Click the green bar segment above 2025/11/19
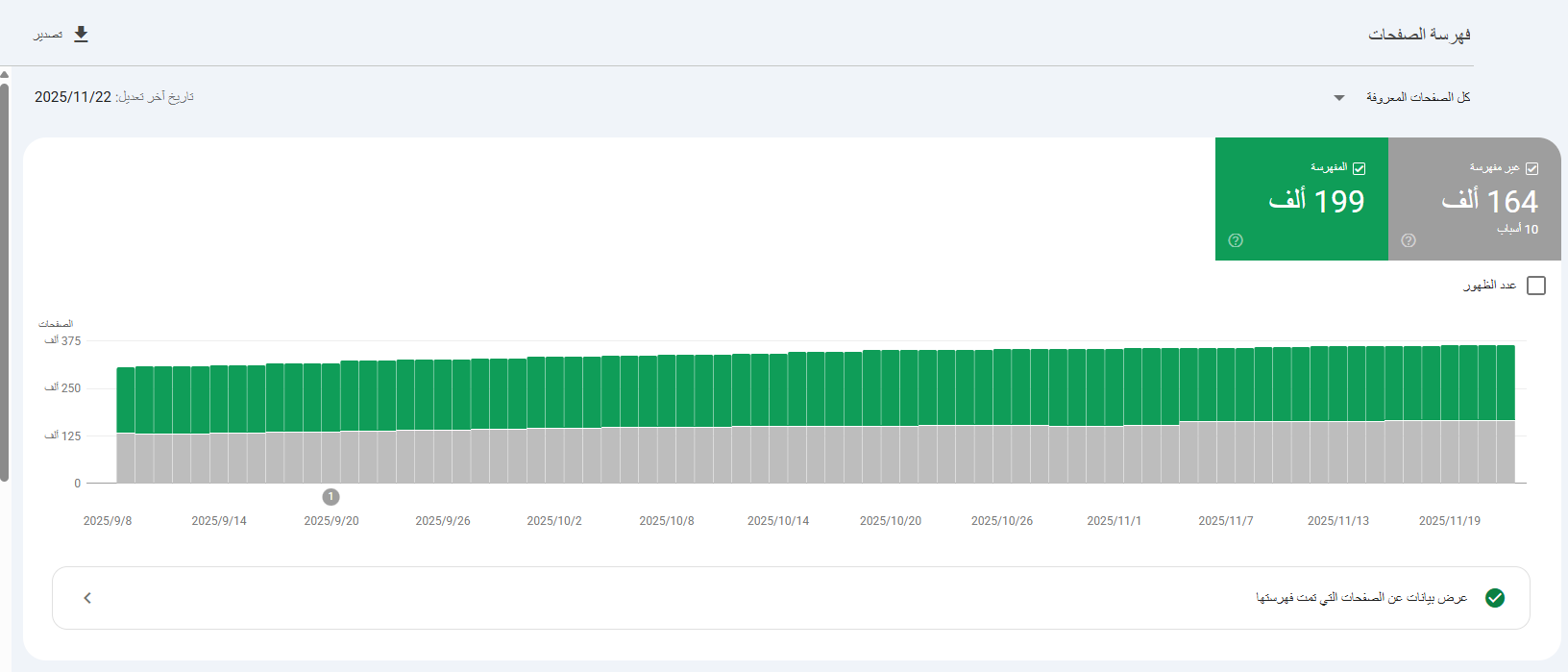Screen dimensions: 1568x672 click(1450, 383)
